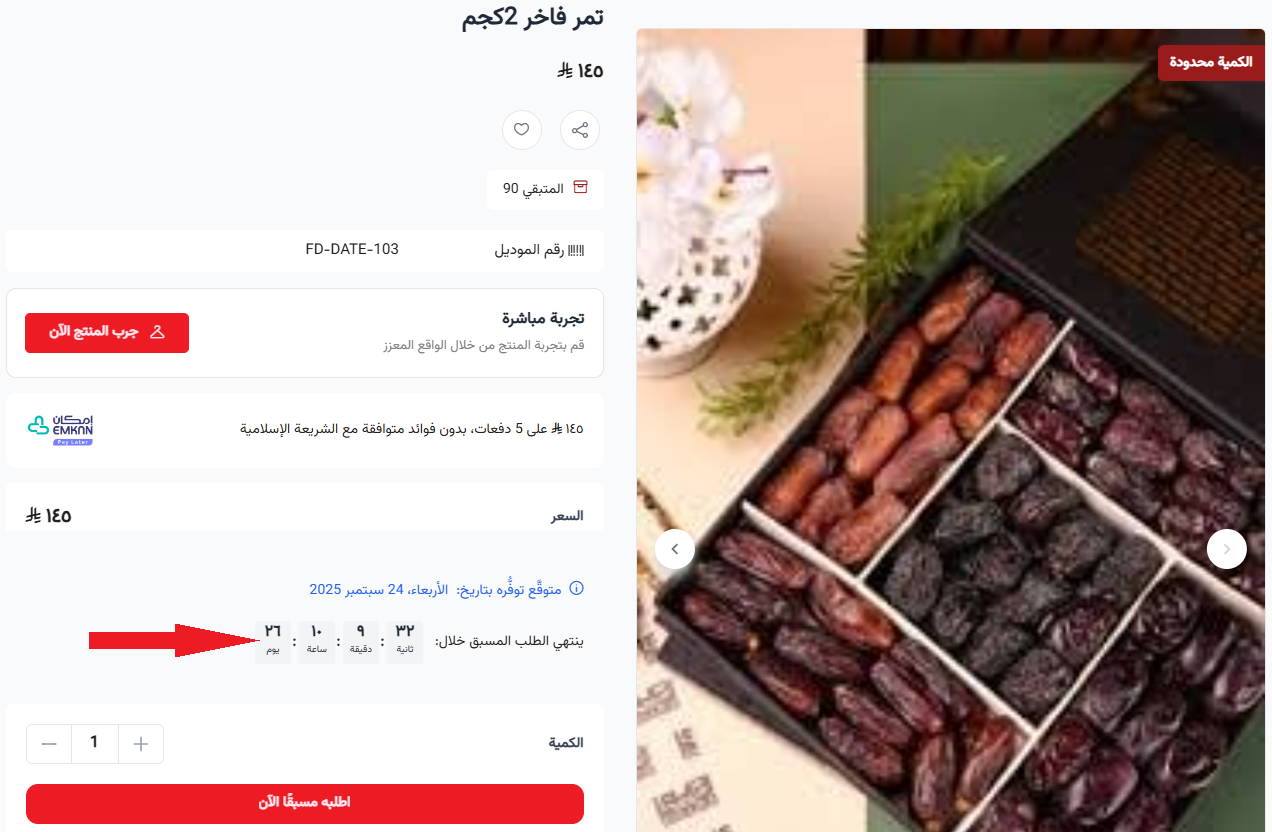
Task: Click the product title تمر فاخر 2كجم
Action: 533,17
